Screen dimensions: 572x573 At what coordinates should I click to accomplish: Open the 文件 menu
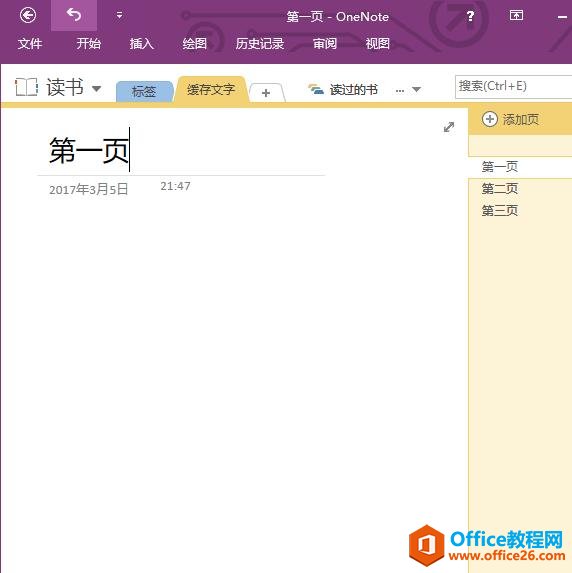click(x=30, y=44)
